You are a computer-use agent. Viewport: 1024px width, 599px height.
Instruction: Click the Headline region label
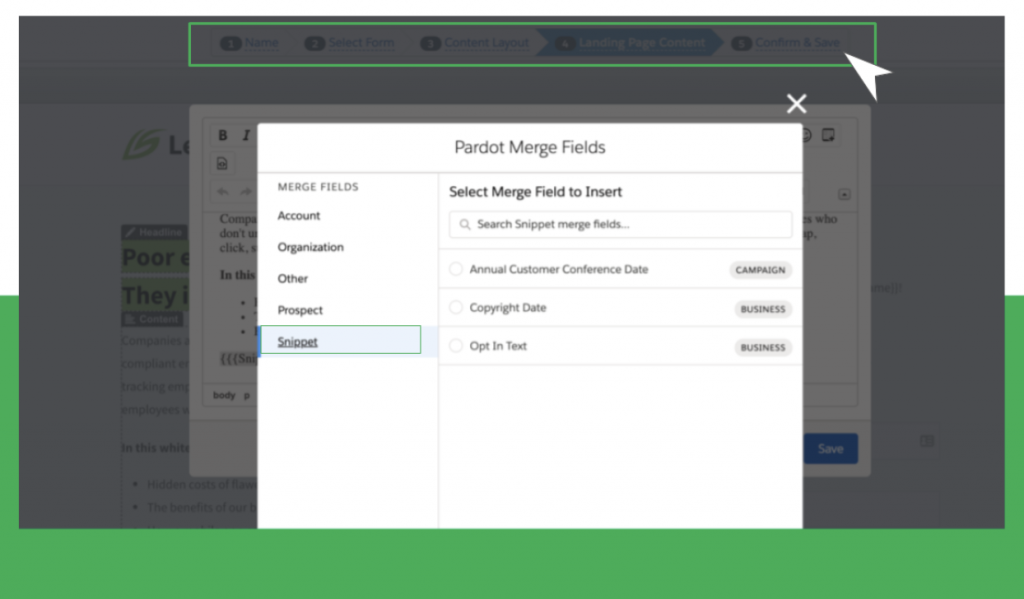(154, 232)
